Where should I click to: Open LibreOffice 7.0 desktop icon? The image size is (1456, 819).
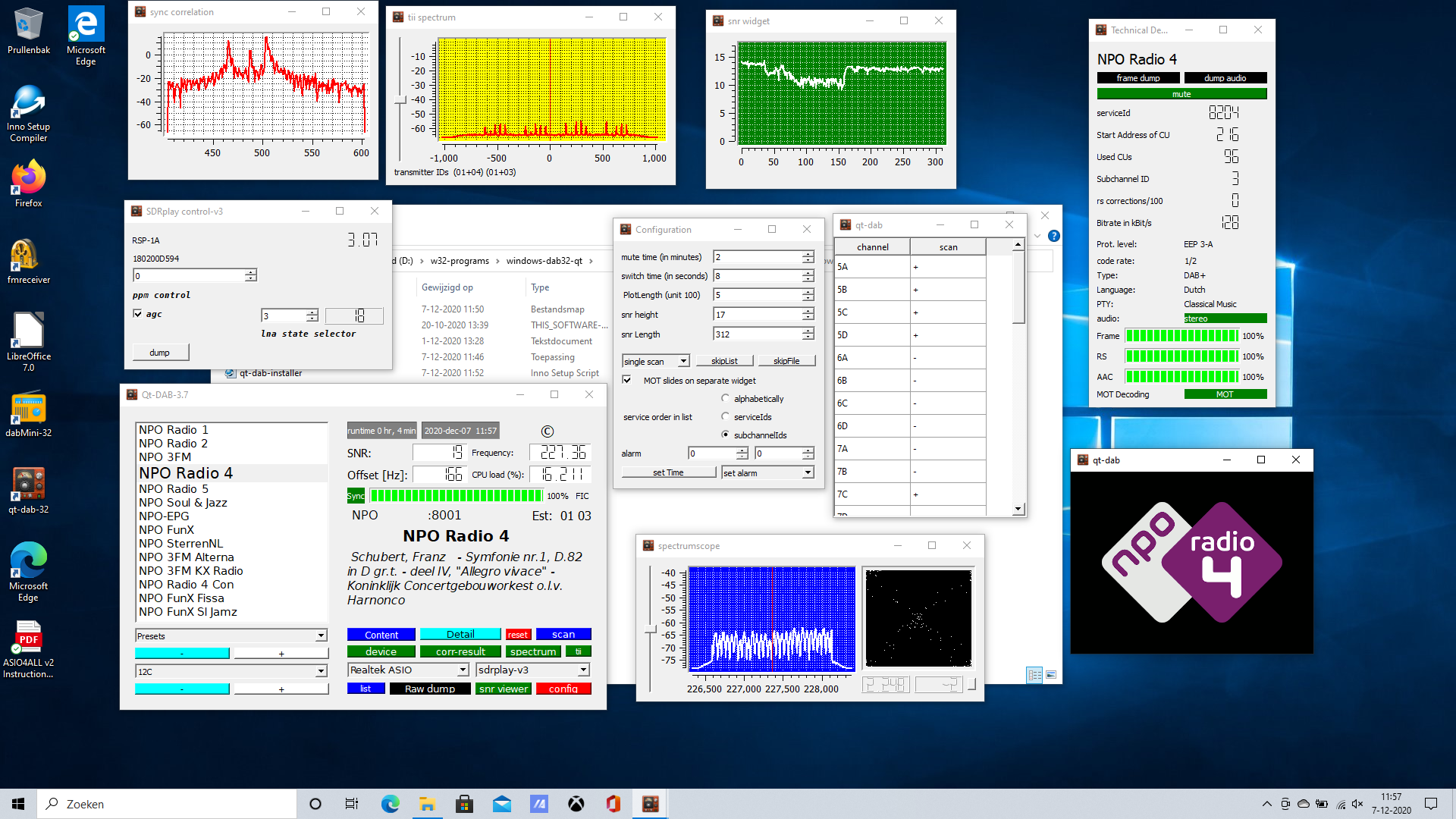click(x=29, y=341)
